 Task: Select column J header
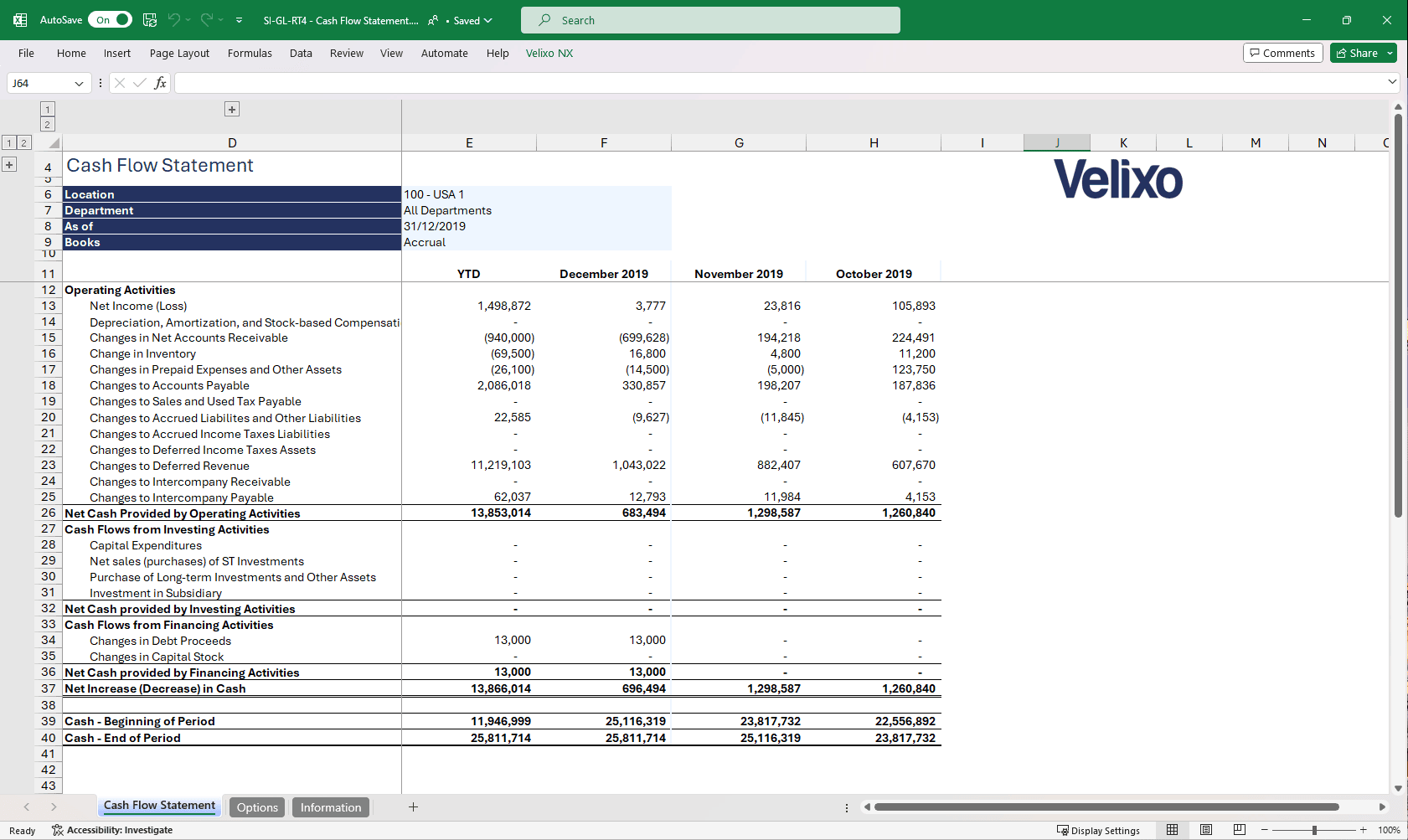click(1057, 142)
